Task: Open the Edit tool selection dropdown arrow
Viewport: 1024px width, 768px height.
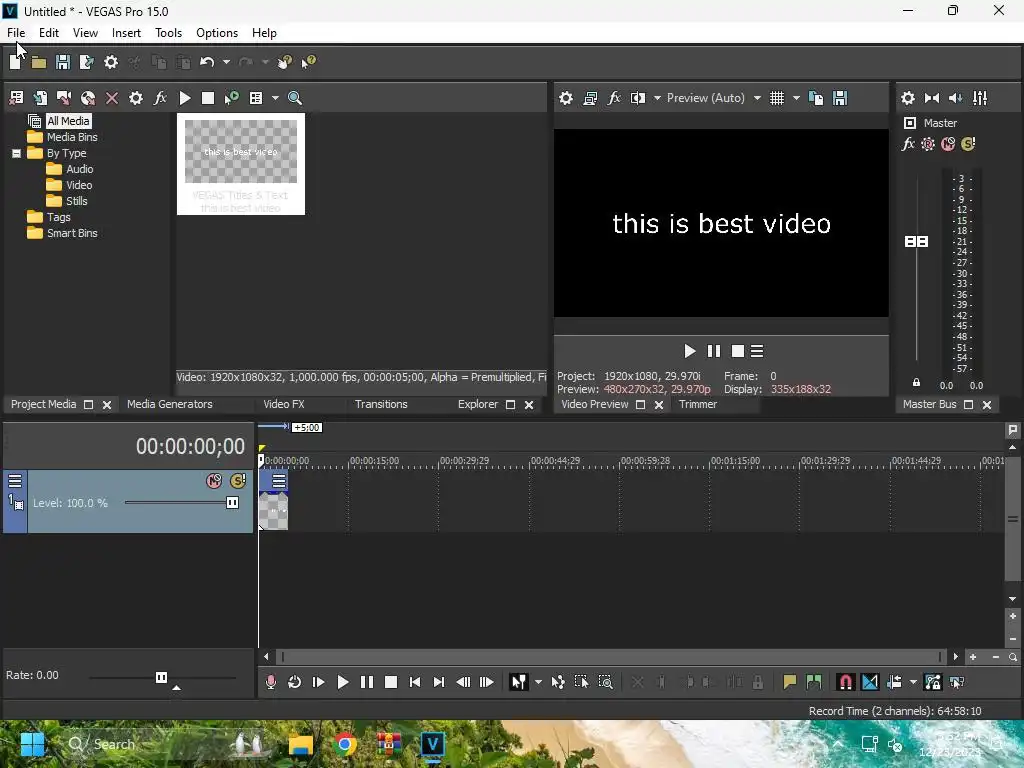Action: pos(538,682)
